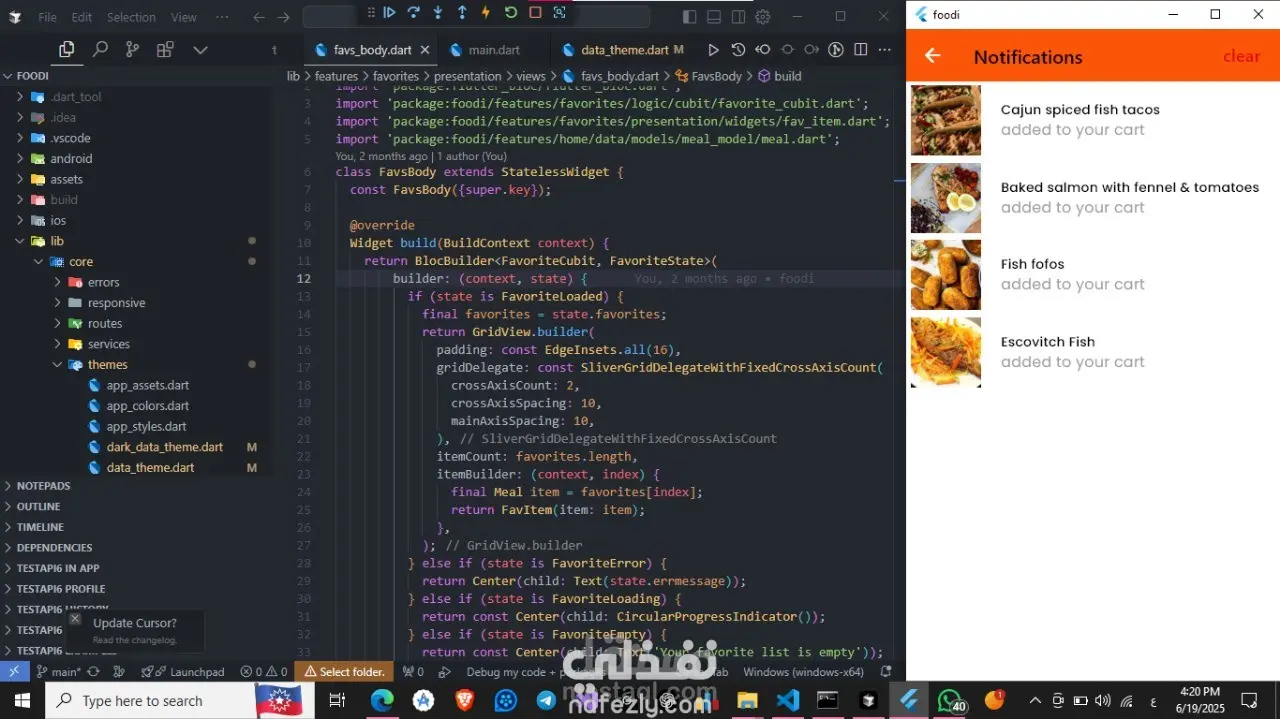Open the widget inspector icon in debug toolbar
Viewport: 1280px width, 719px height.
click(x=559, y=13)
